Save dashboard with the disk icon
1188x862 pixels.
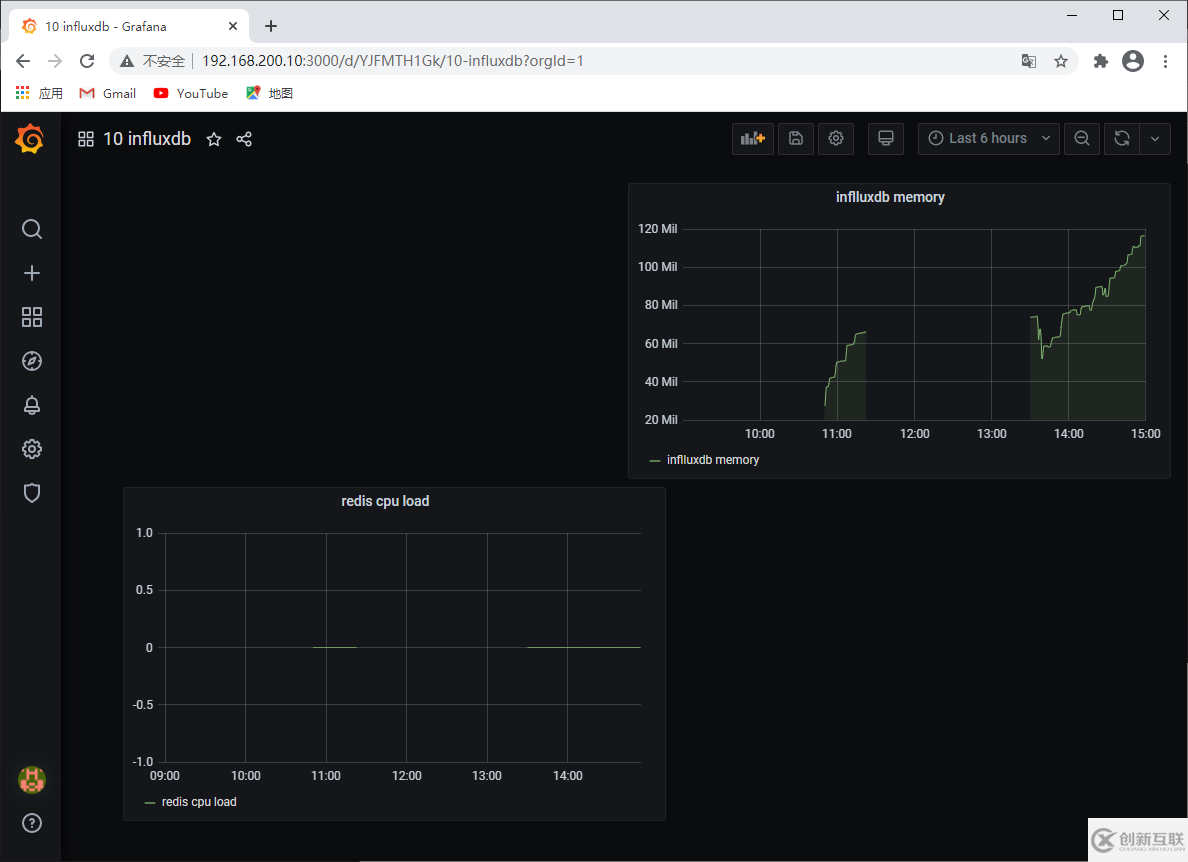click(795, 139)
